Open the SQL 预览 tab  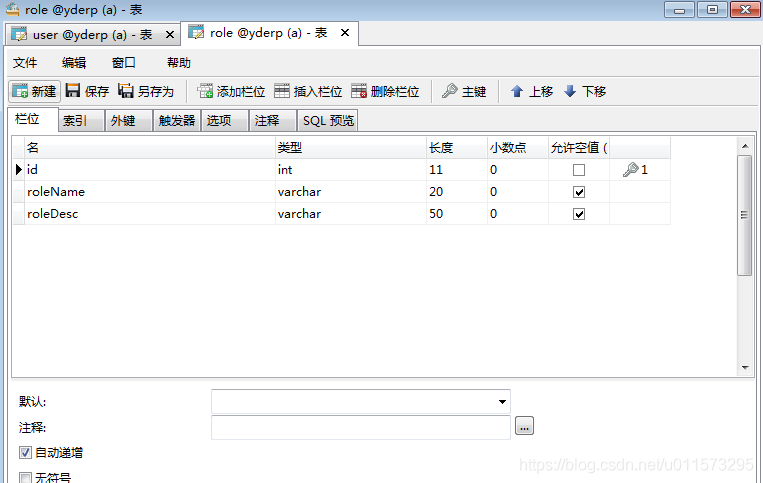pos(328,121)
